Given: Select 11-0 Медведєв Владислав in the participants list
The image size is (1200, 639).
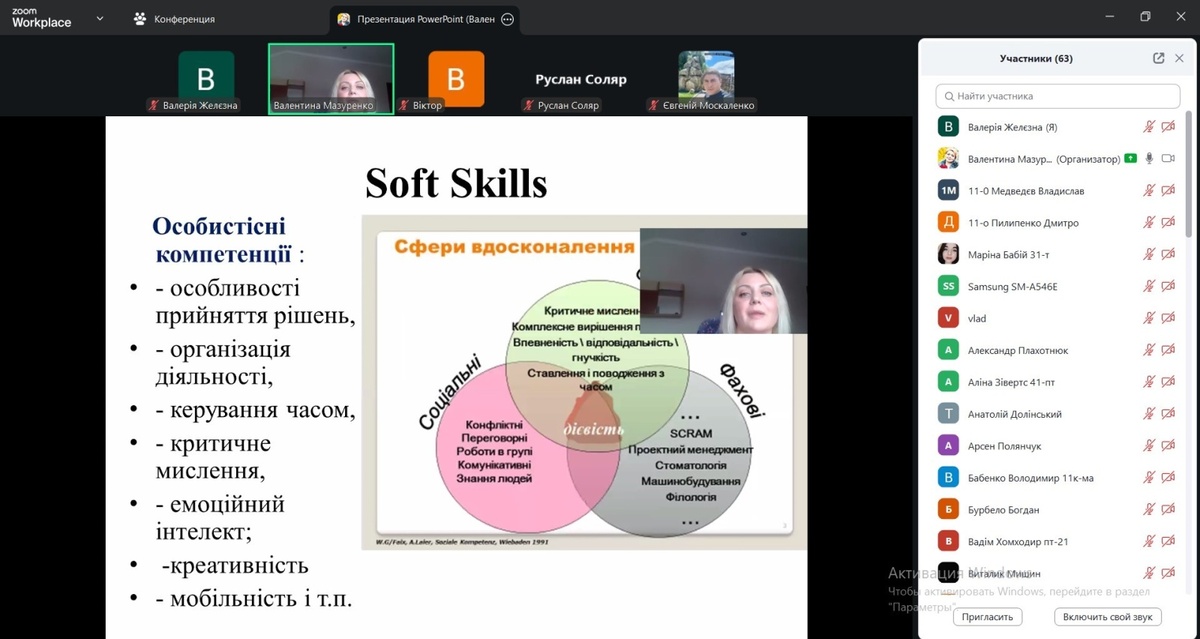Looking at the screenshot, I should click(1025, 190).
